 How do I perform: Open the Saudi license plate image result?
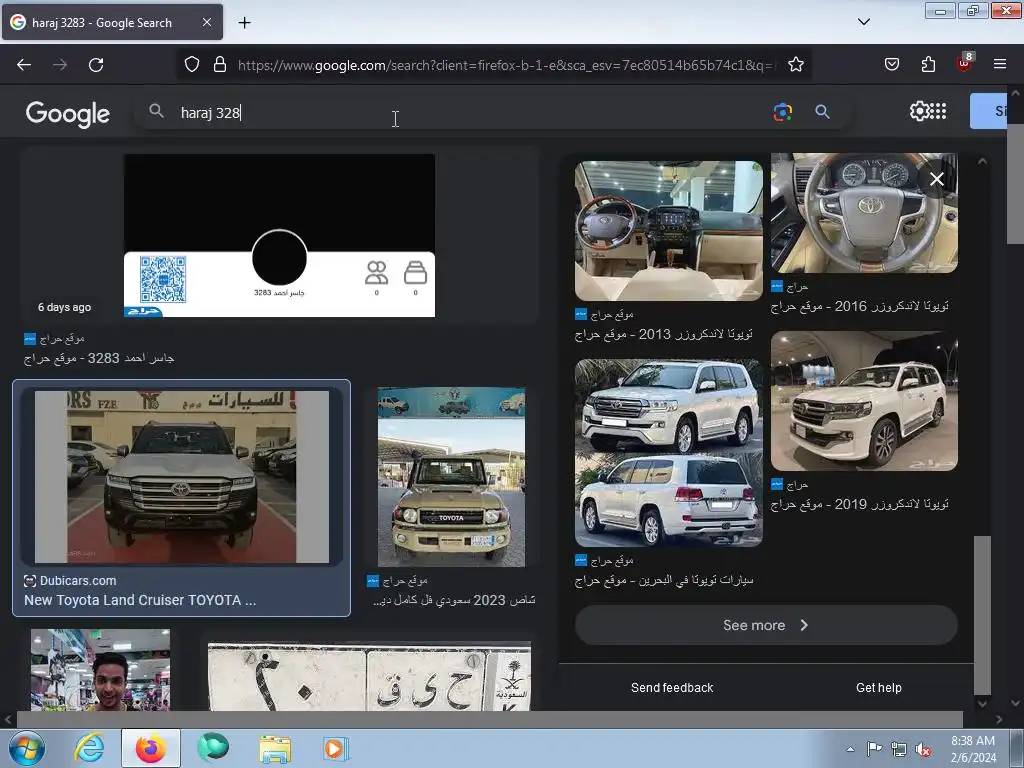coord(369,676)
